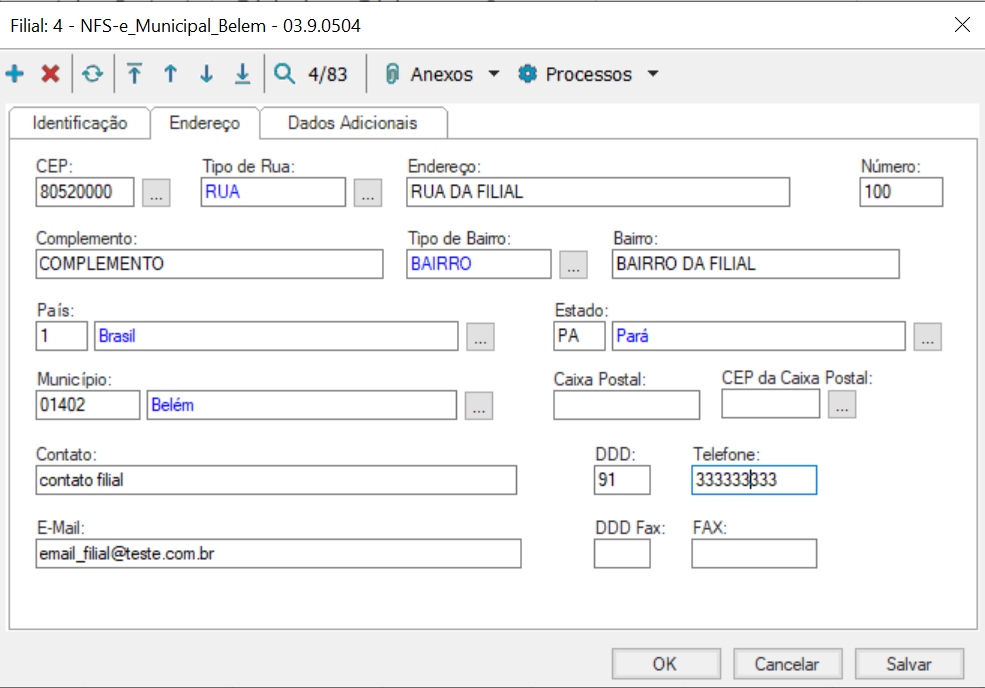Select the Endereço tab
The width and height of the screenshot is (985, 688).
(205, 123)
